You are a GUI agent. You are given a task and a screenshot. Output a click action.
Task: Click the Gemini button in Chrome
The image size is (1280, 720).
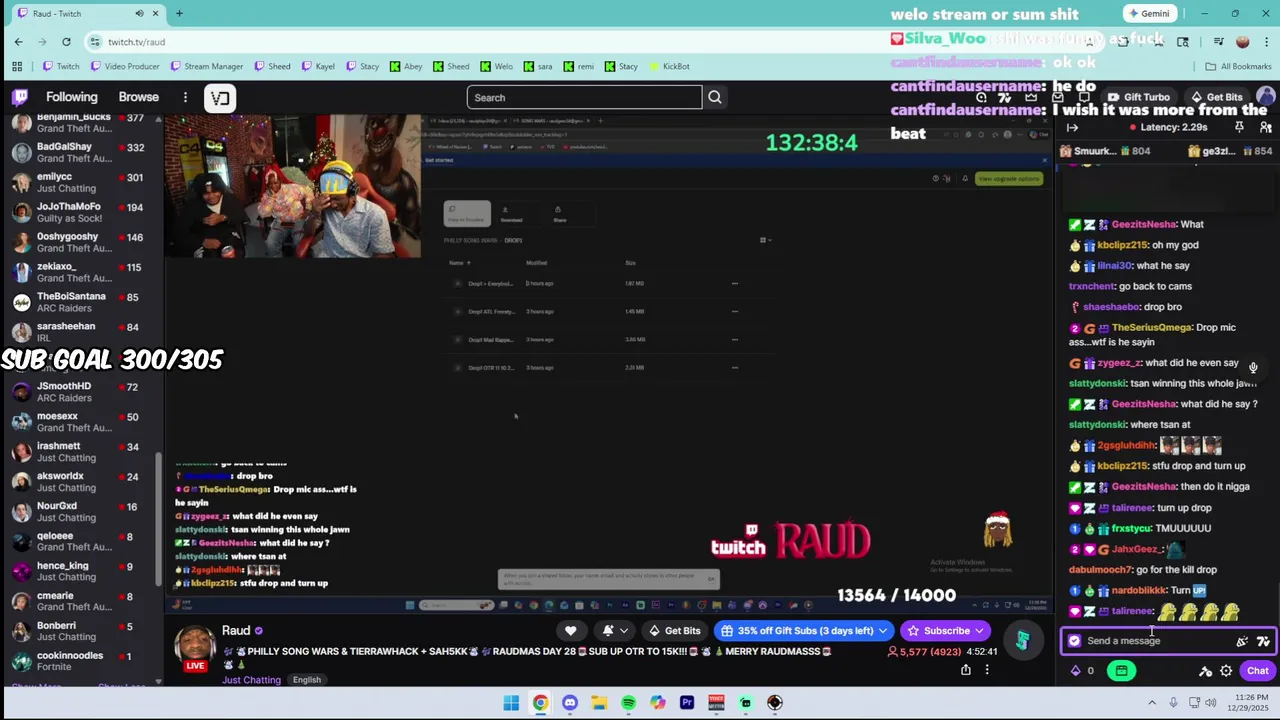tap(1148, 13)
